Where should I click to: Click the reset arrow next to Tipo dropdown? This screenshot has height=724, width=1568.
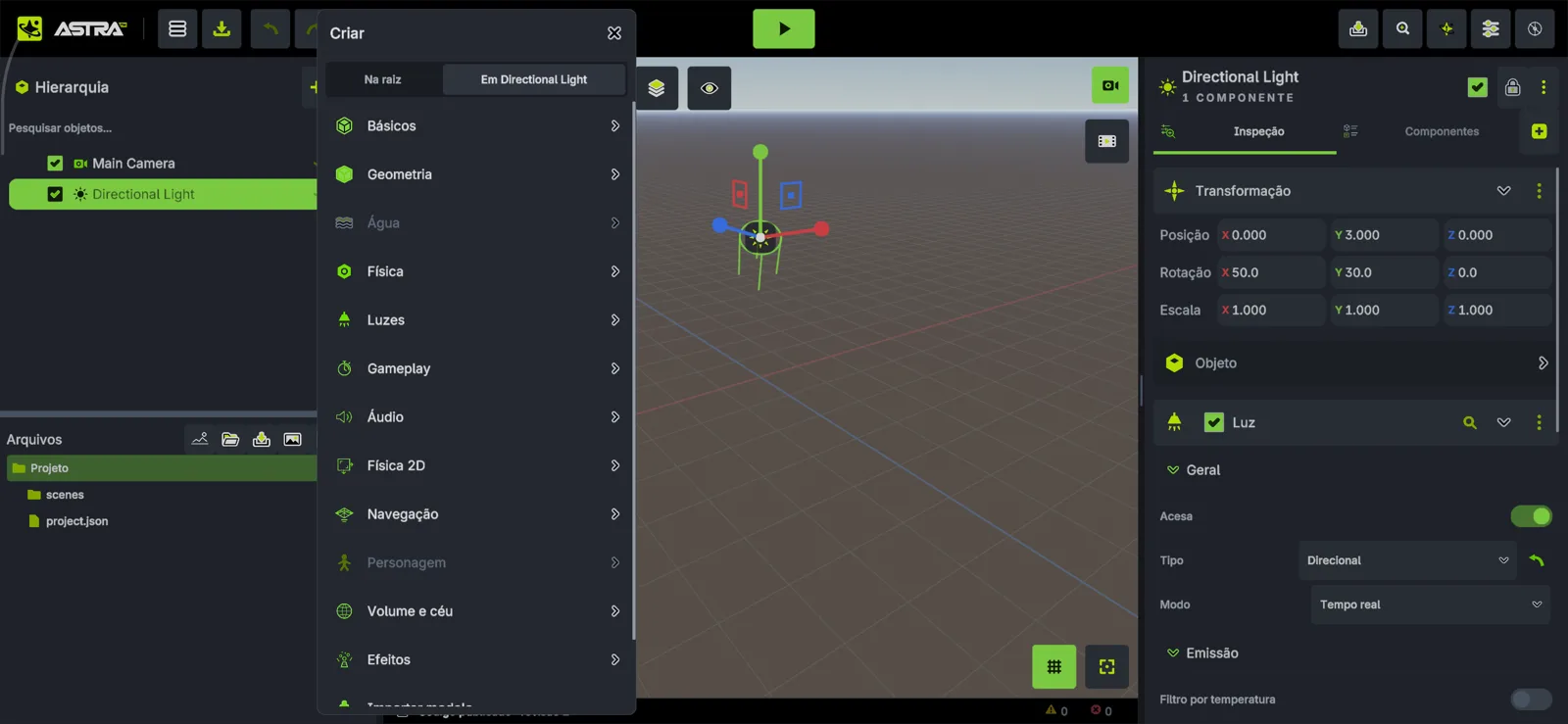[1537, 560]
